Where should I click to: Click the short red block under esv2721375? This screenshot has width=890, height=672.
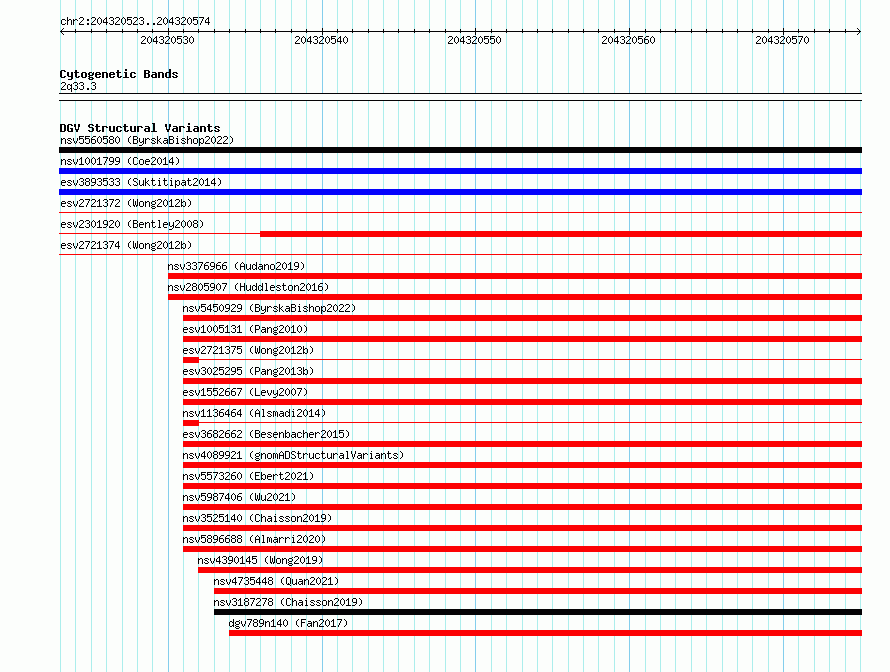(x=191, y=360)
